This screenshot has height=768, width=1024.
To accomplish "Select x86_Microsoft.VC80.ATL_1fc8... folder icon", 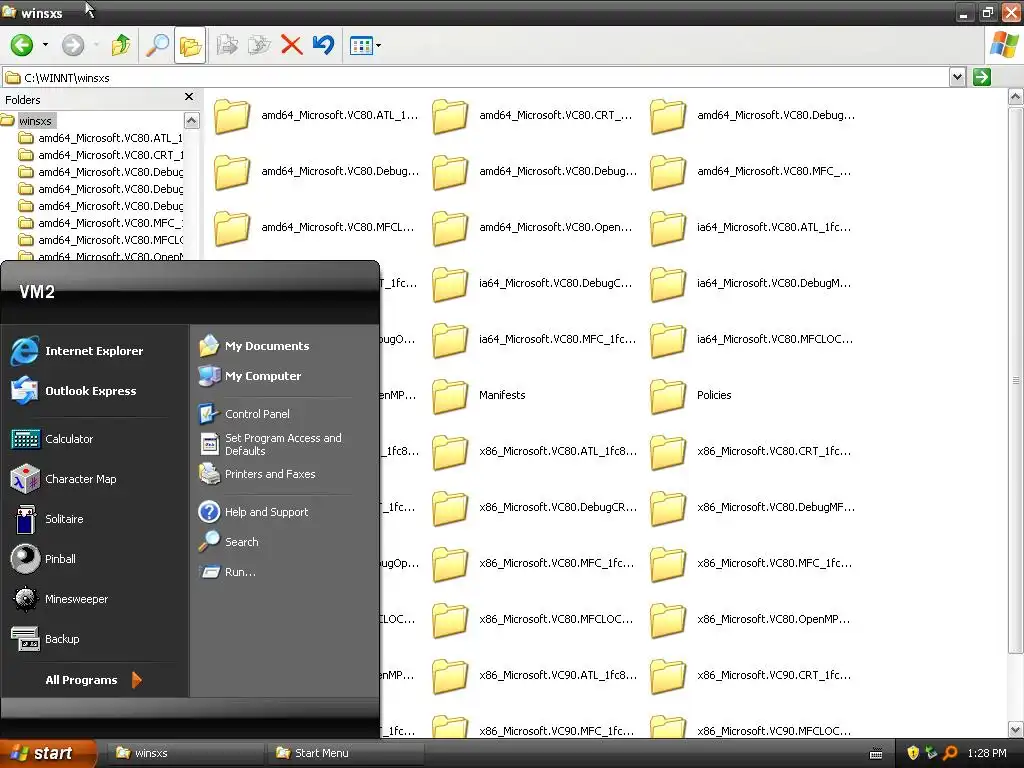I will click(x=450, y=451).
